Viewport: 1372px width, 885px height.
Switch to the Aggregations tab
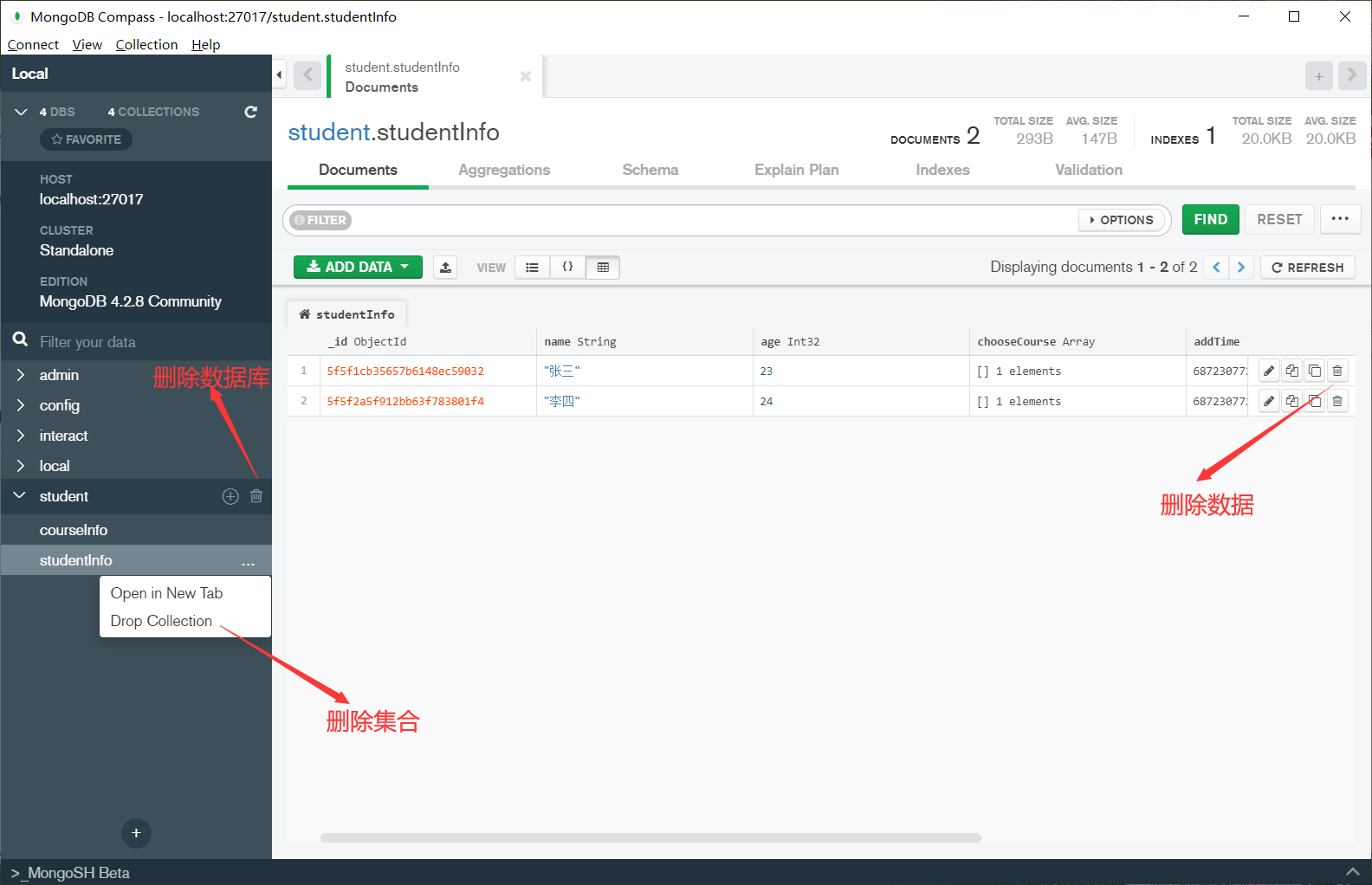504,170
